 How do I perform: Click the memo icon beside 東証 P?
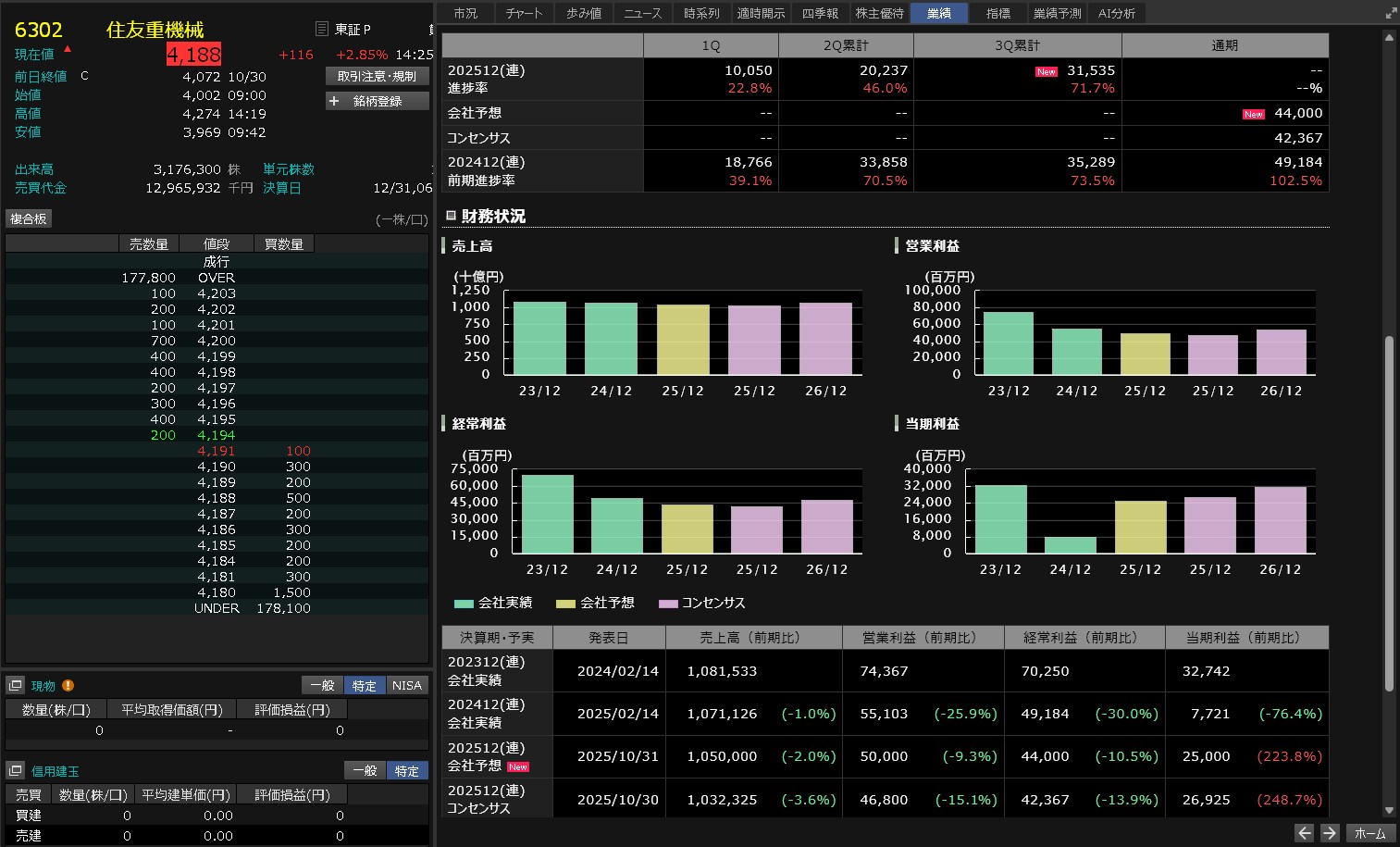322,30
